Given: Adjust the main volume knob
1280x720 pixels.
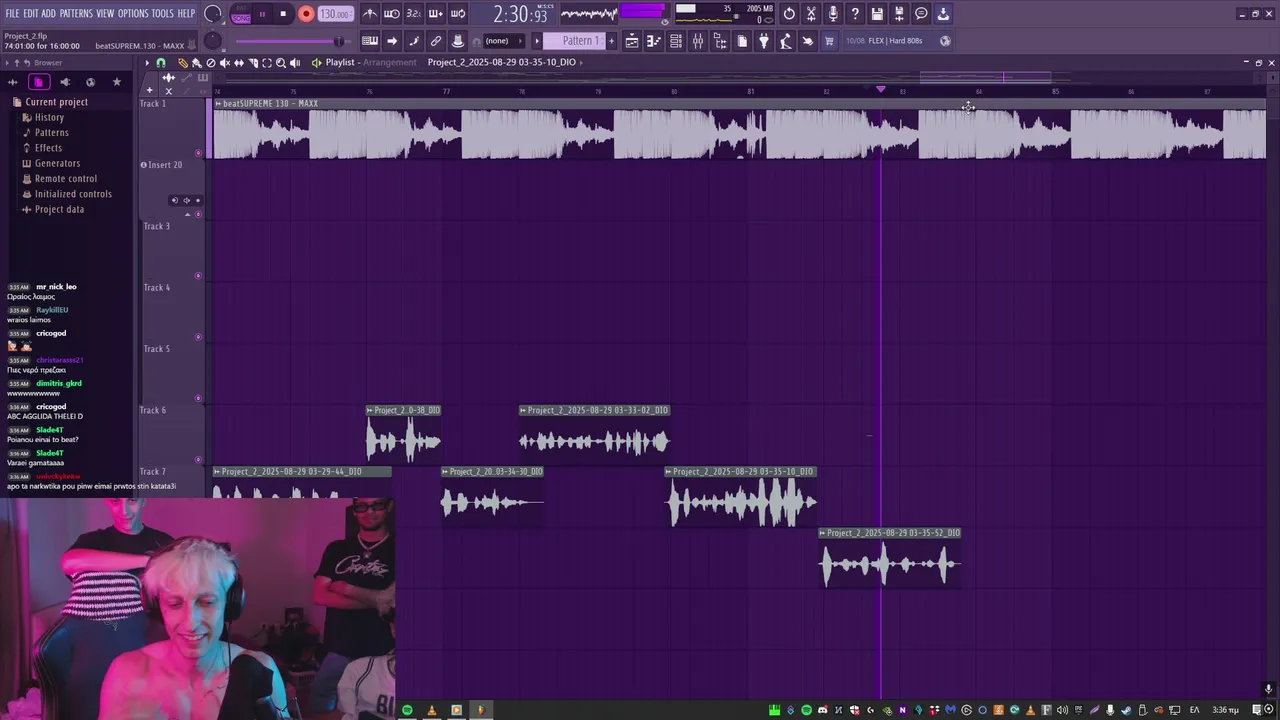Looking at the screenshot, I should (212, 14).
